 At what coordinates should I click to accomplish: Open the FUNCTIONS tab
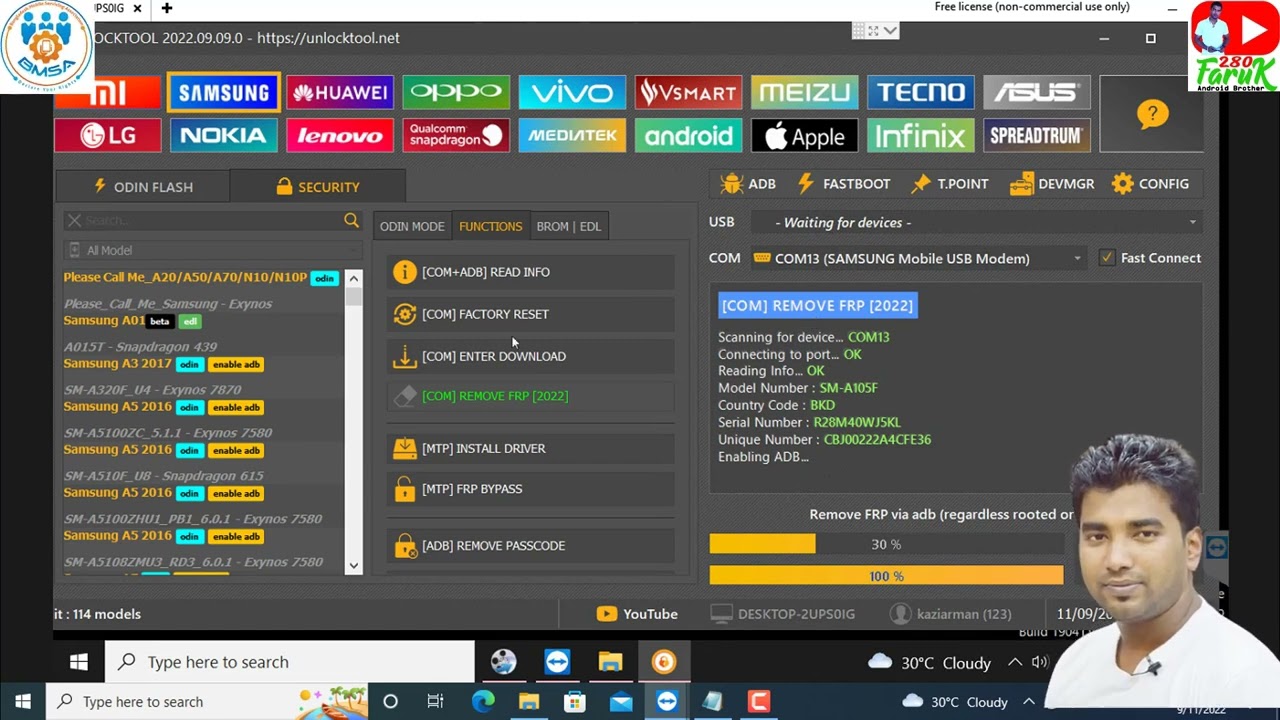pyautogui.click(x=490, y=226)
